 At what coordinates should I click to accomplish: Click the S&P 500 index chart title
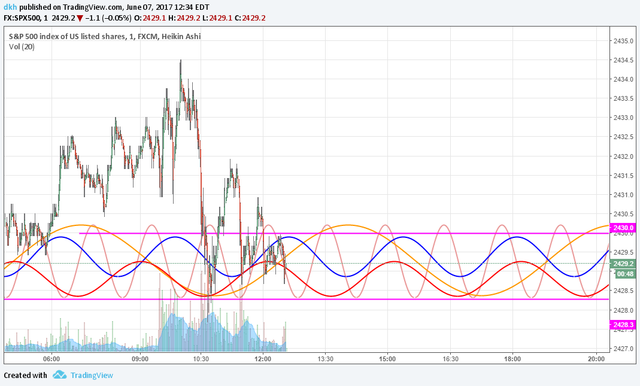pos(105,36)
